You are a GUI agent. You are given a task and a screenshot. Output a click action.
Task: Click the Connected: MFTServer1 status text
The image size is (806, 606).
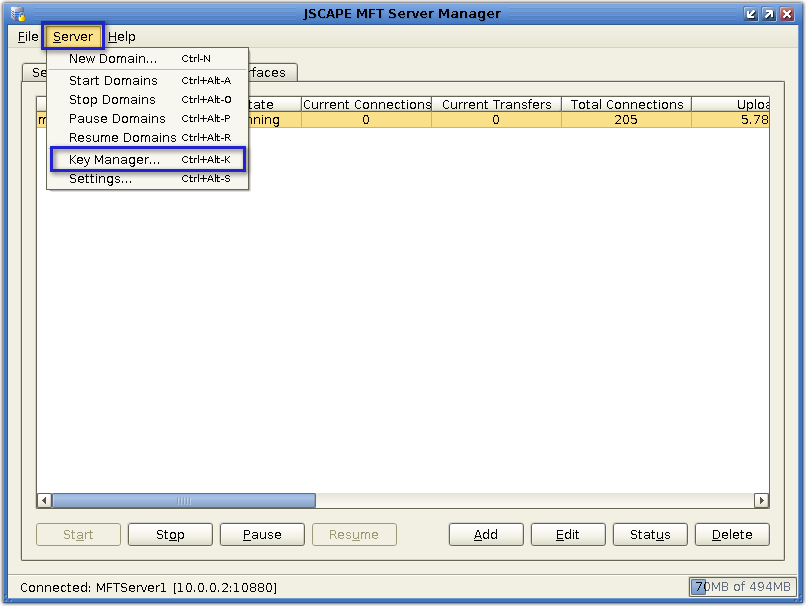(149, 587)
